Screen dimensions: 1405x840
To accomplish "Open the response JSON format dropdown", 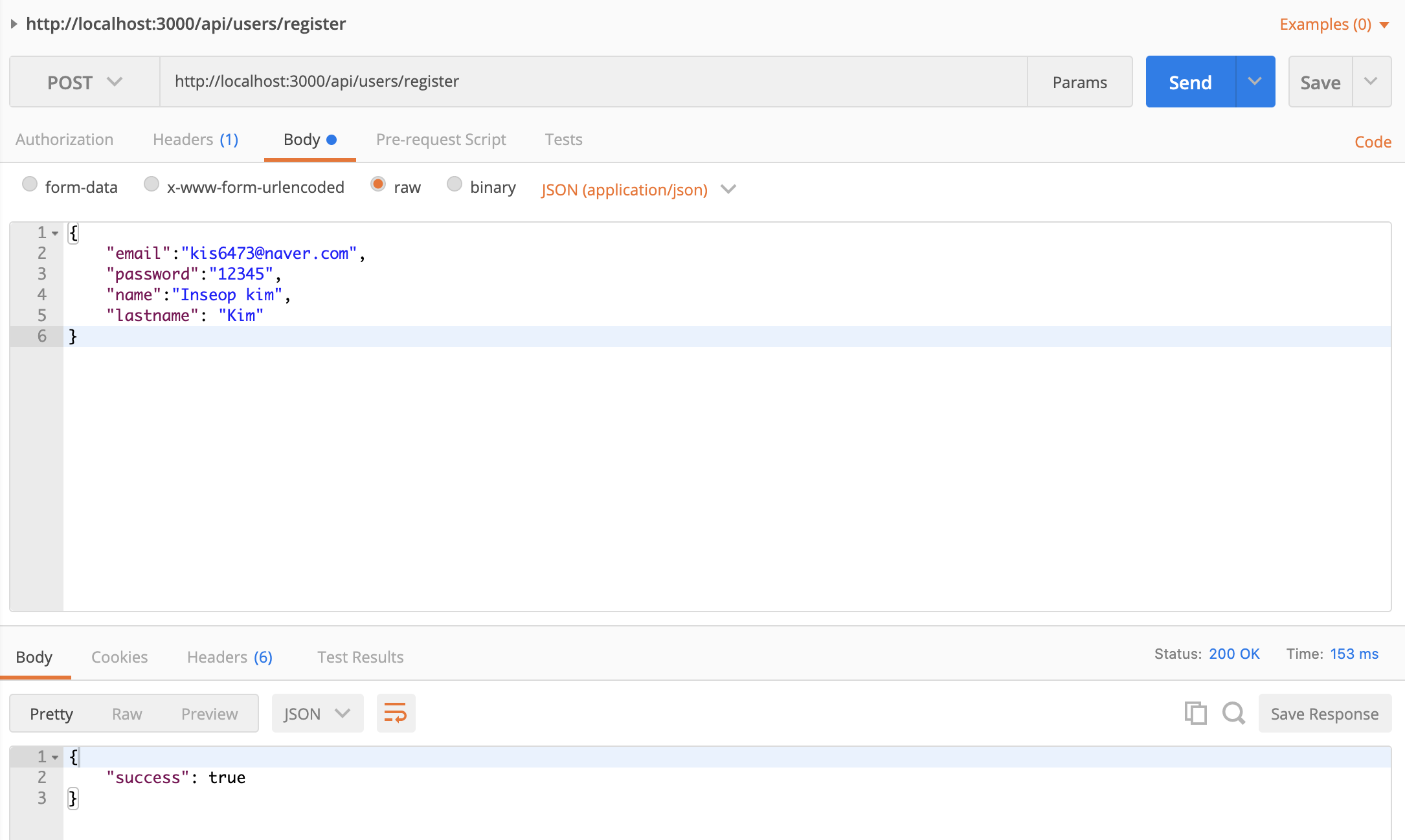I will 317,713.
